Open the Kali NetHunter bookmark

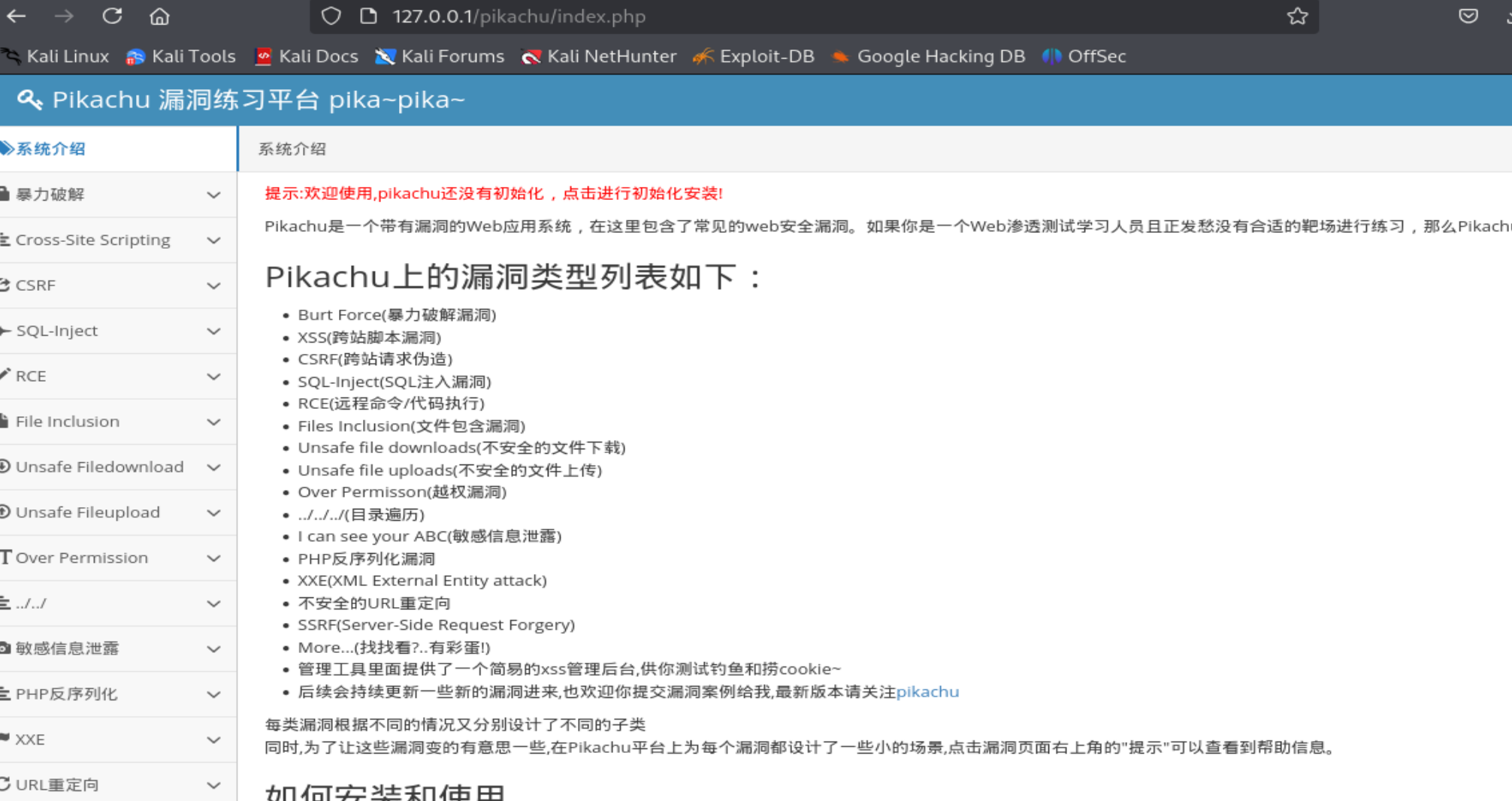pos(599,56)
